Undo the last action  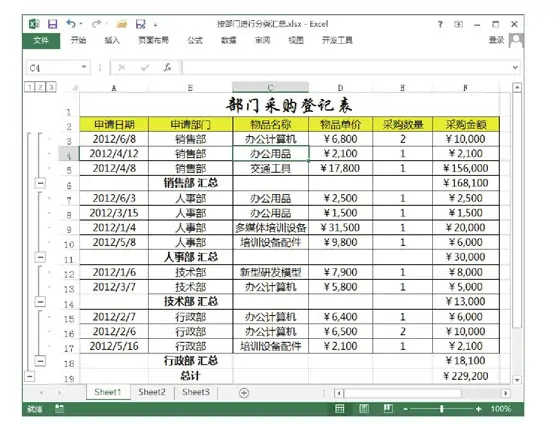click(71, 24)
